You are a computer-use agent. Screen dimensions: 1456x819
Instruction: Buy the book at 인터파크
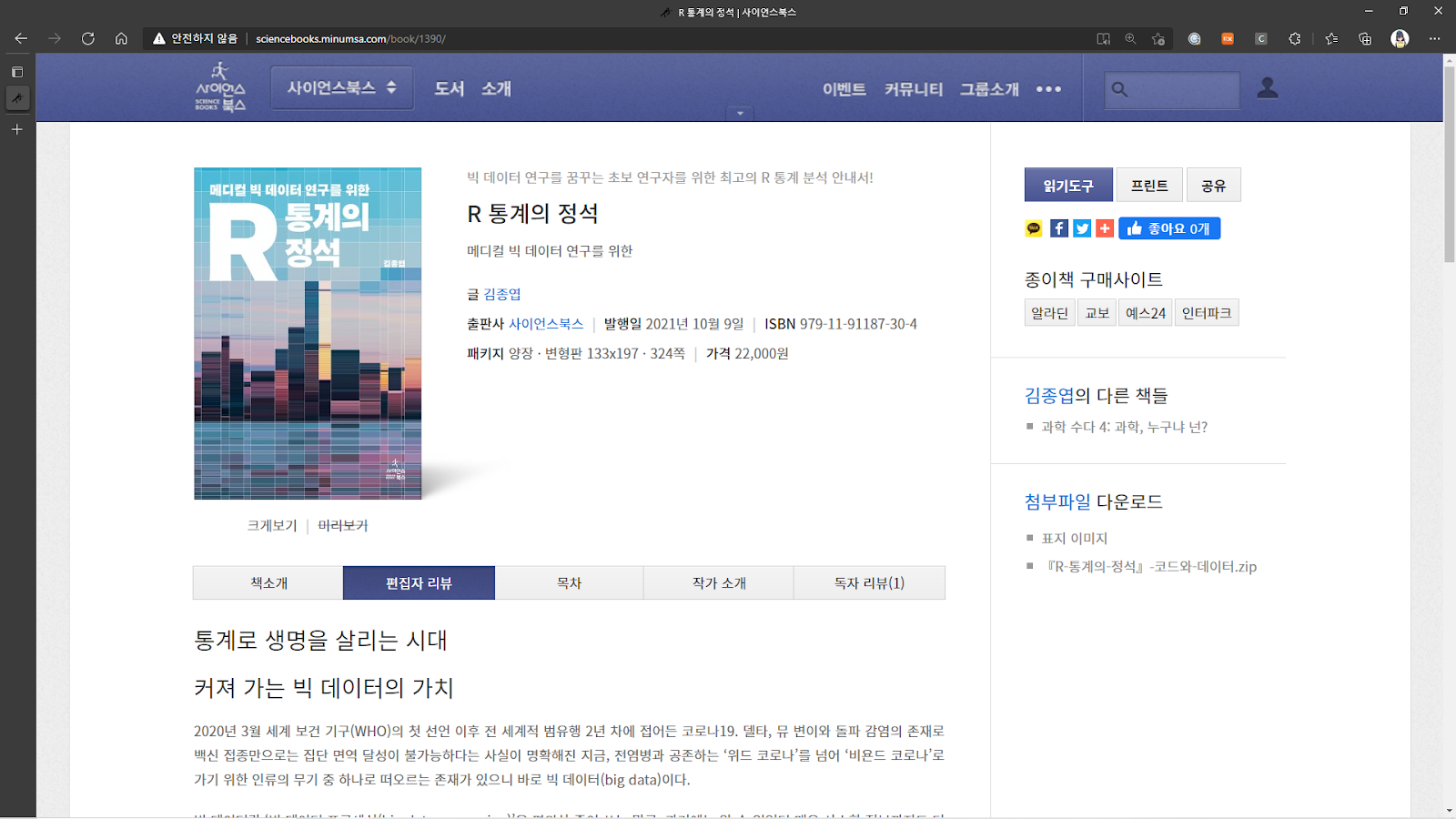click(1207, 312)
